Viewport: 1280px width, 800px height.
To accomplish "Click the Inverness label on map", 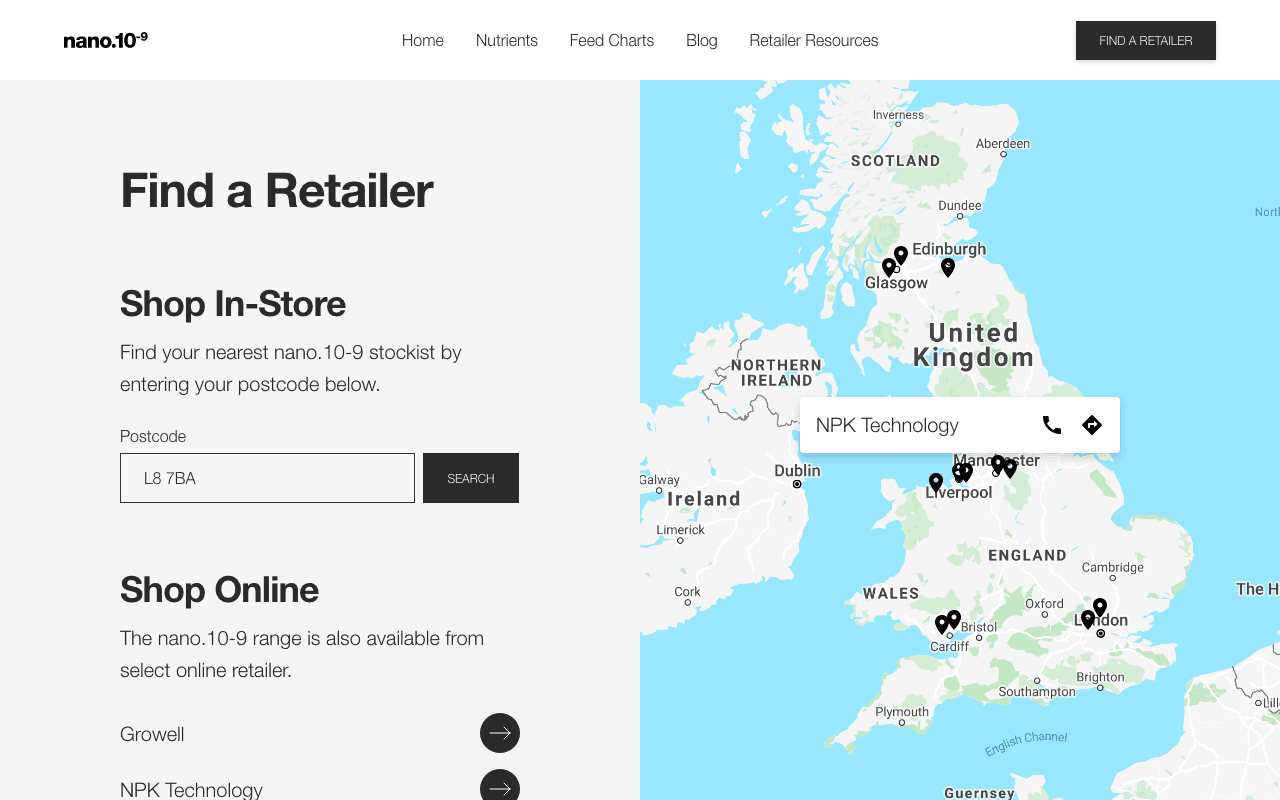I will (x=898, y=115).
